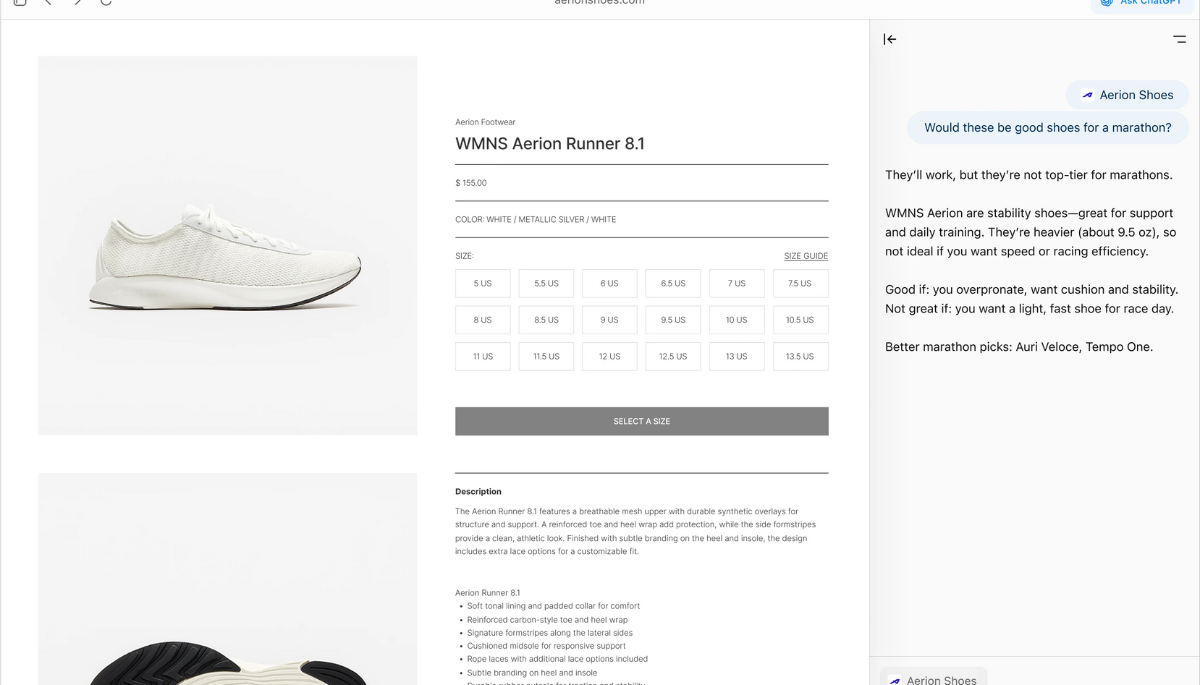Collapse the chat sidebar with the arrow icon
The image size is (1200, 685).
(x=890, y=39)
